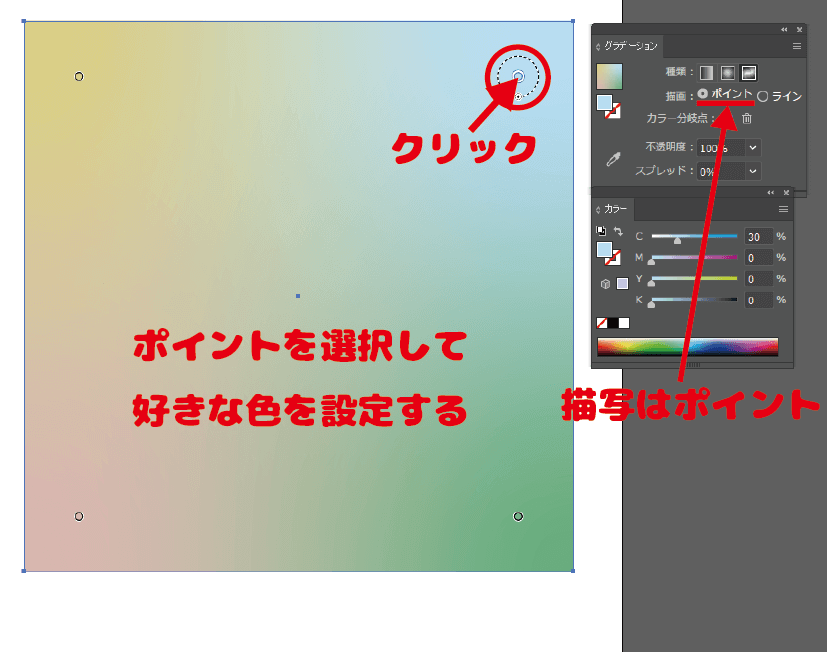Image resolution: width=827 pixels, height=652 pixels.
Task: Click the M percentage value field
Action: [x=758, y=258]
